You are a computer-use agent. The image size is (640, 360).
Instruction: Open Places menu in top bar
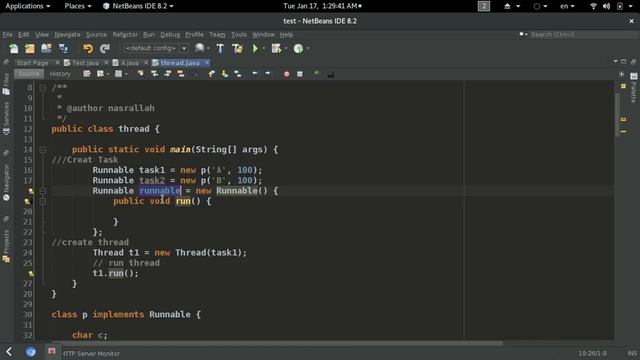78,6
